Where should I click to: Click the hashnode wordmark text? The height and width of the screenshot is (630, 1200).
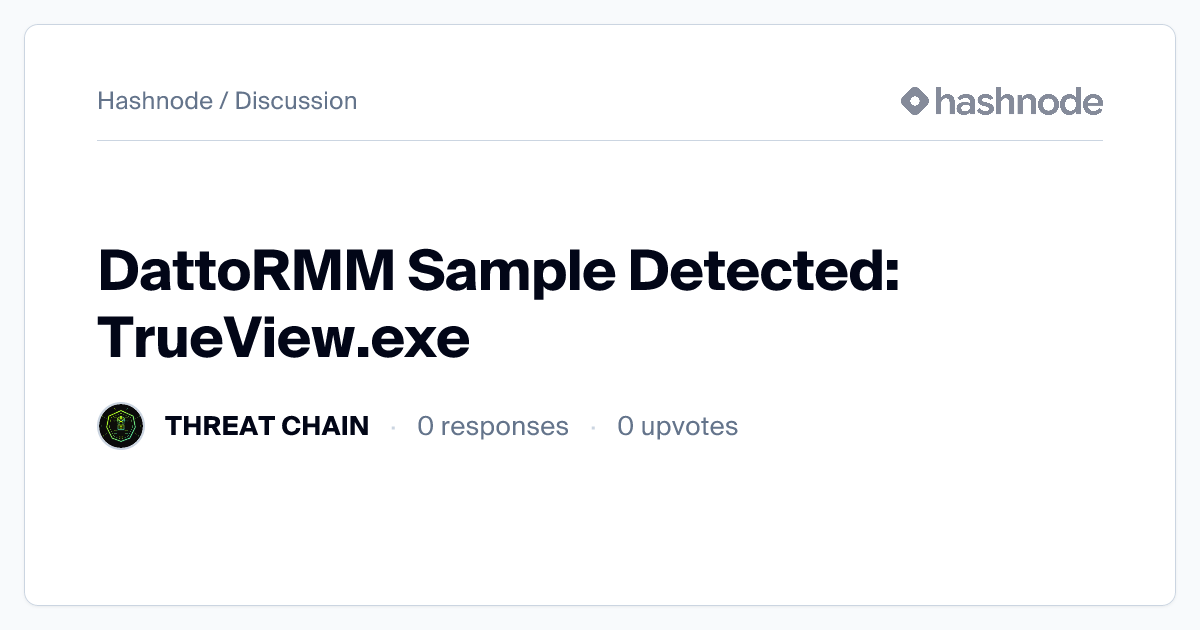[x=1018, y=101]
